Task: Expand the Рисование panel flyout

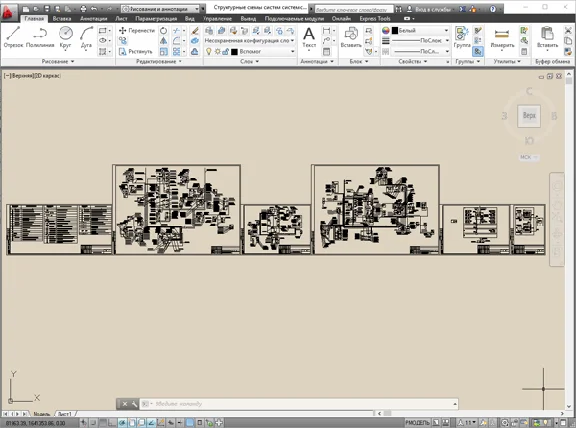Action: pyautogui.click(x=58, y=61)
